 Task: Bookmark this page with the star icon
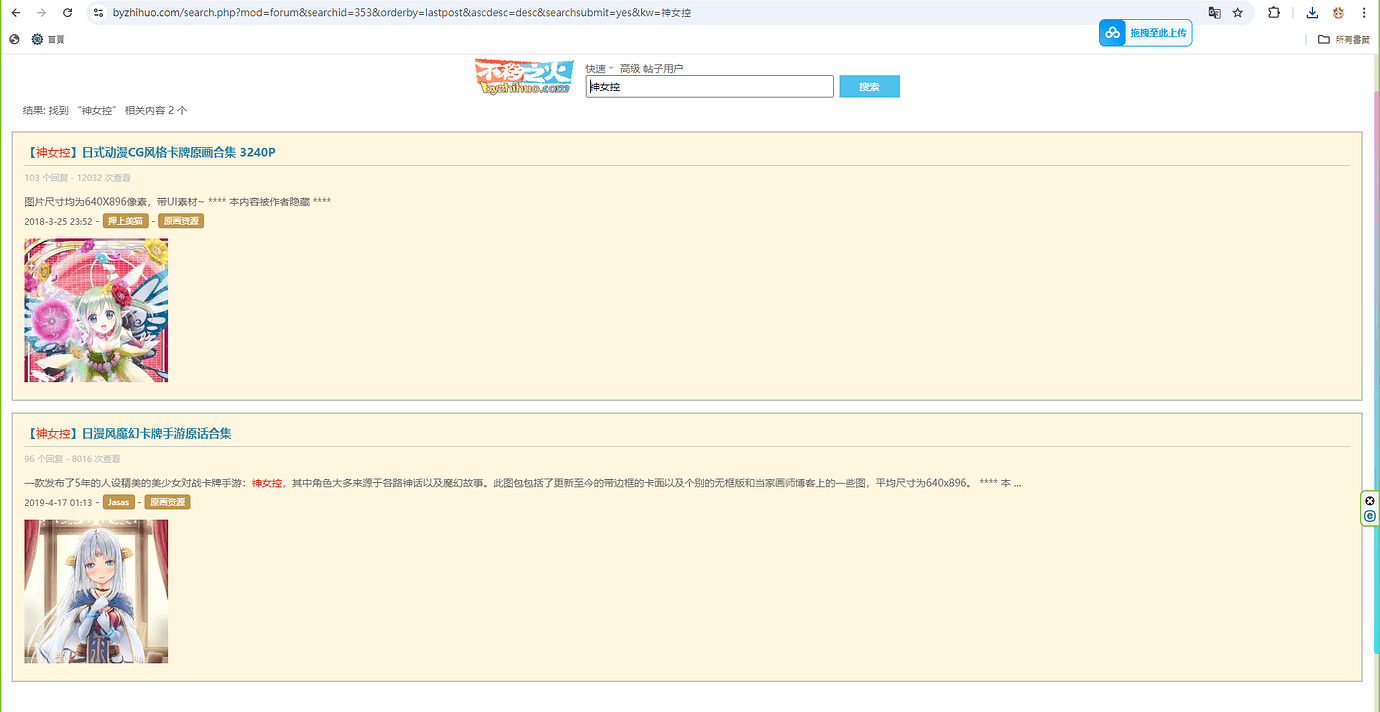pos(1238,13)
